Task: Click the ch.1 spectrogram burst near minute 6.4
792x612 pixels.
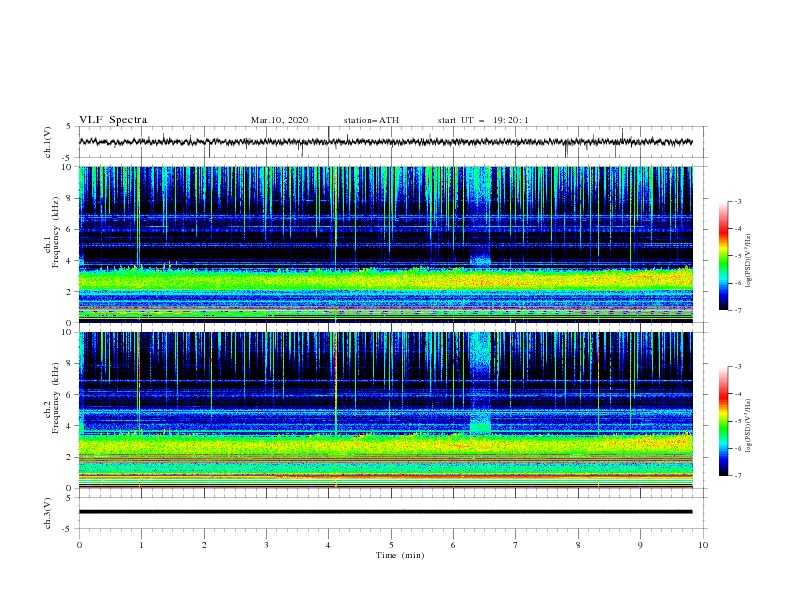Action: coord(480,217)
